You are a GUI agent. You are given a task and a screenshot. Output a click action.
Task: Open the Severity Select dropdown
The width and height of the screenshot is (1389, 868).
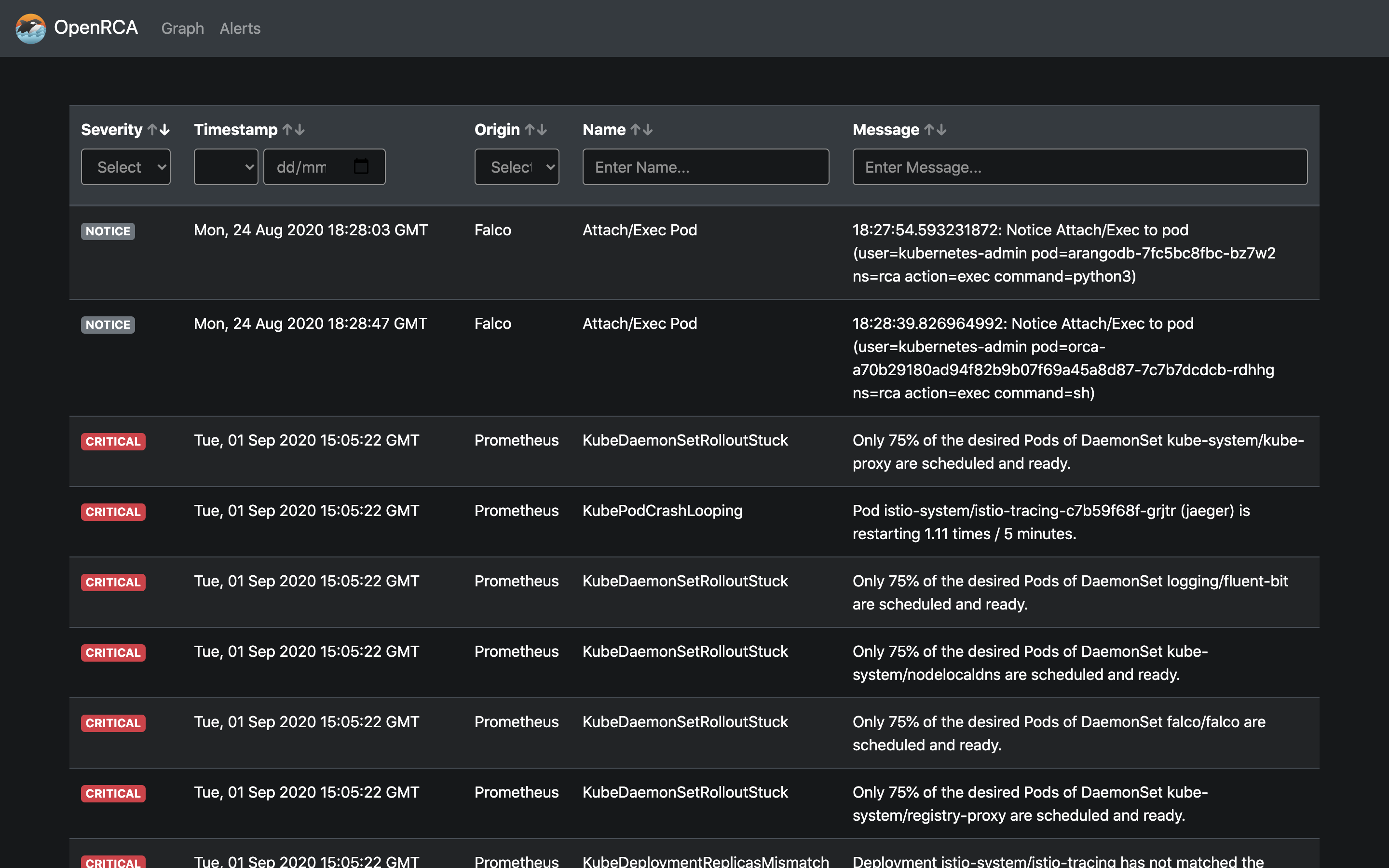pos(125,166)
